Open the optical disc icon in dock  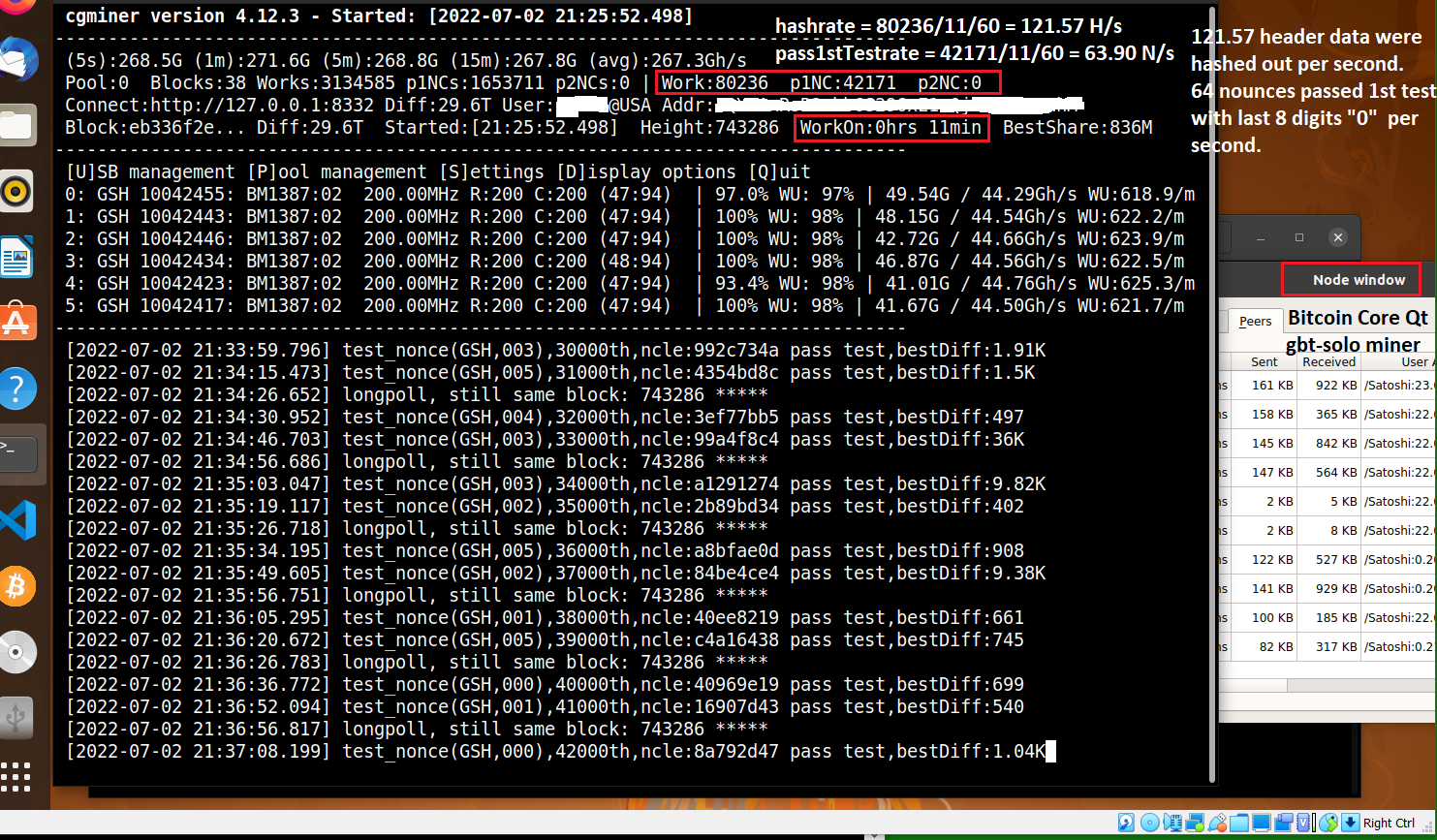coord(17,652)
